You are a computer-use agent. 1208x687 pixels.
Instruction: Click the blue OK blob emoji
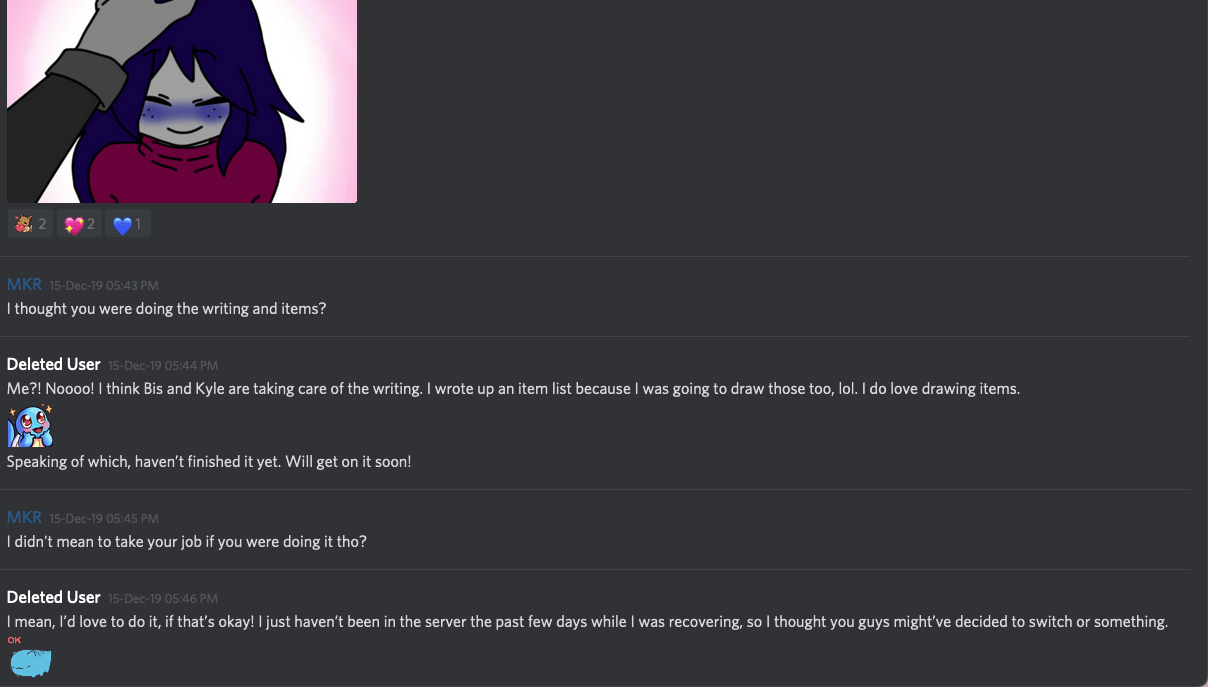[30, 660]
